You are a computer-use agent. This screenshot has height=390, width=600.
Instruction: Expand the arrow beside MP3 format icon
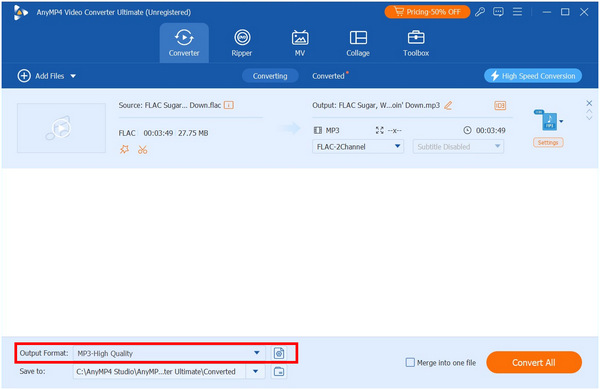click(561, 121)
